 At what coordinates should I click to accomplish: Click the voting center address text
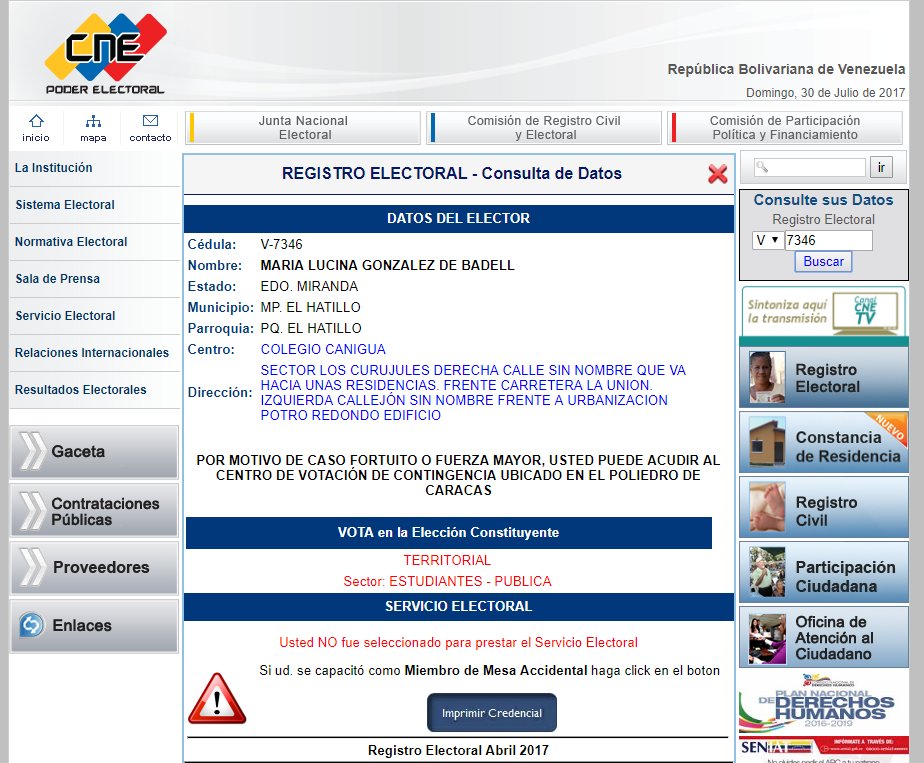pos(473,393)
